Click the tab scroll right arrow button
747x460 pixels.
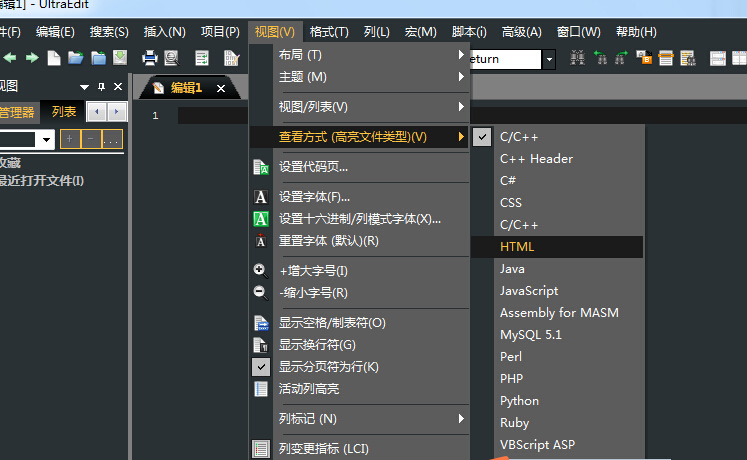pyautogui.click(x=117, y=112)
